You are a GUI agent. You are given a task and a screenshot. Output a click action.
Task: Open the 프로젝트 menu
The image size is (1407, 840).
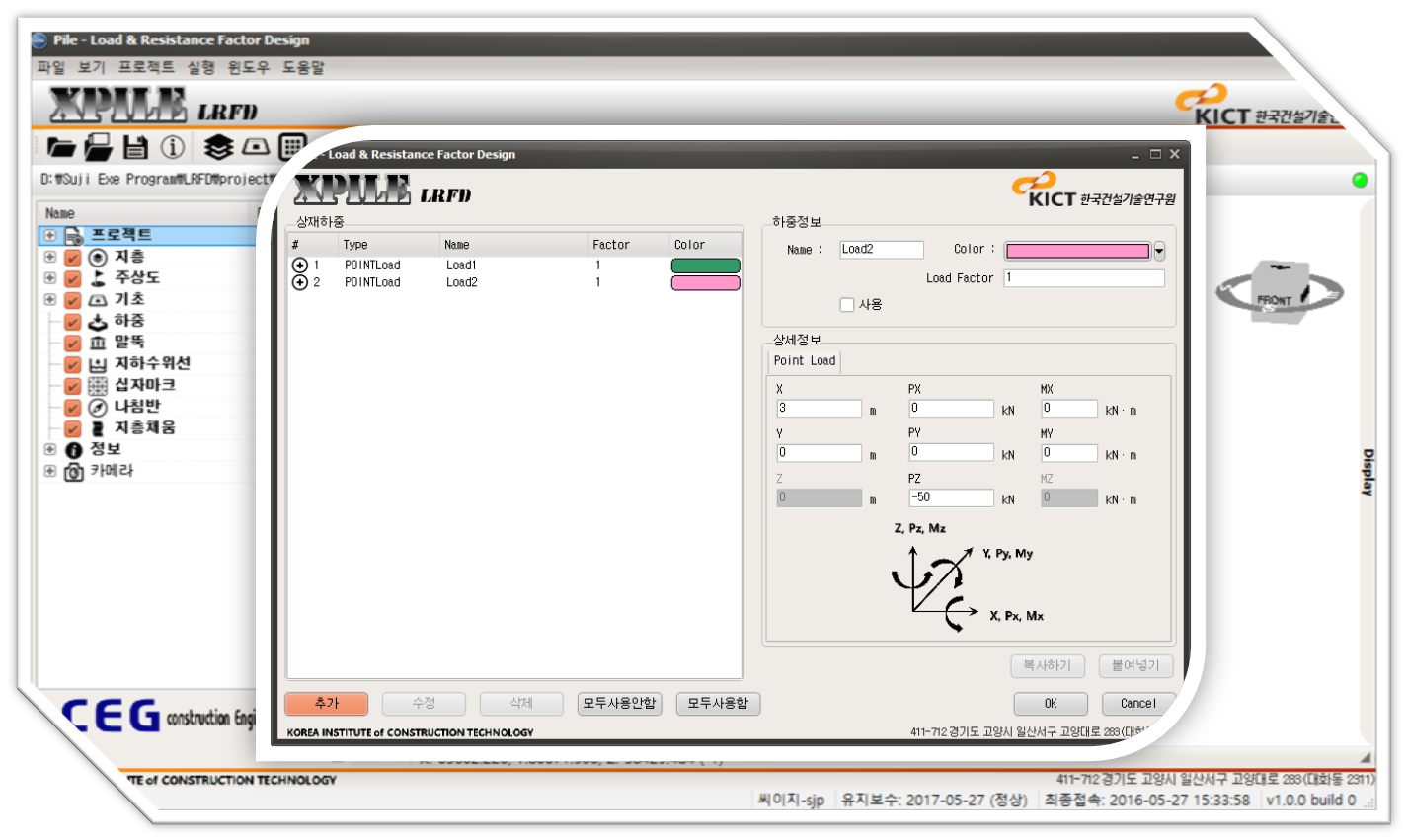[x=146, y=67]
